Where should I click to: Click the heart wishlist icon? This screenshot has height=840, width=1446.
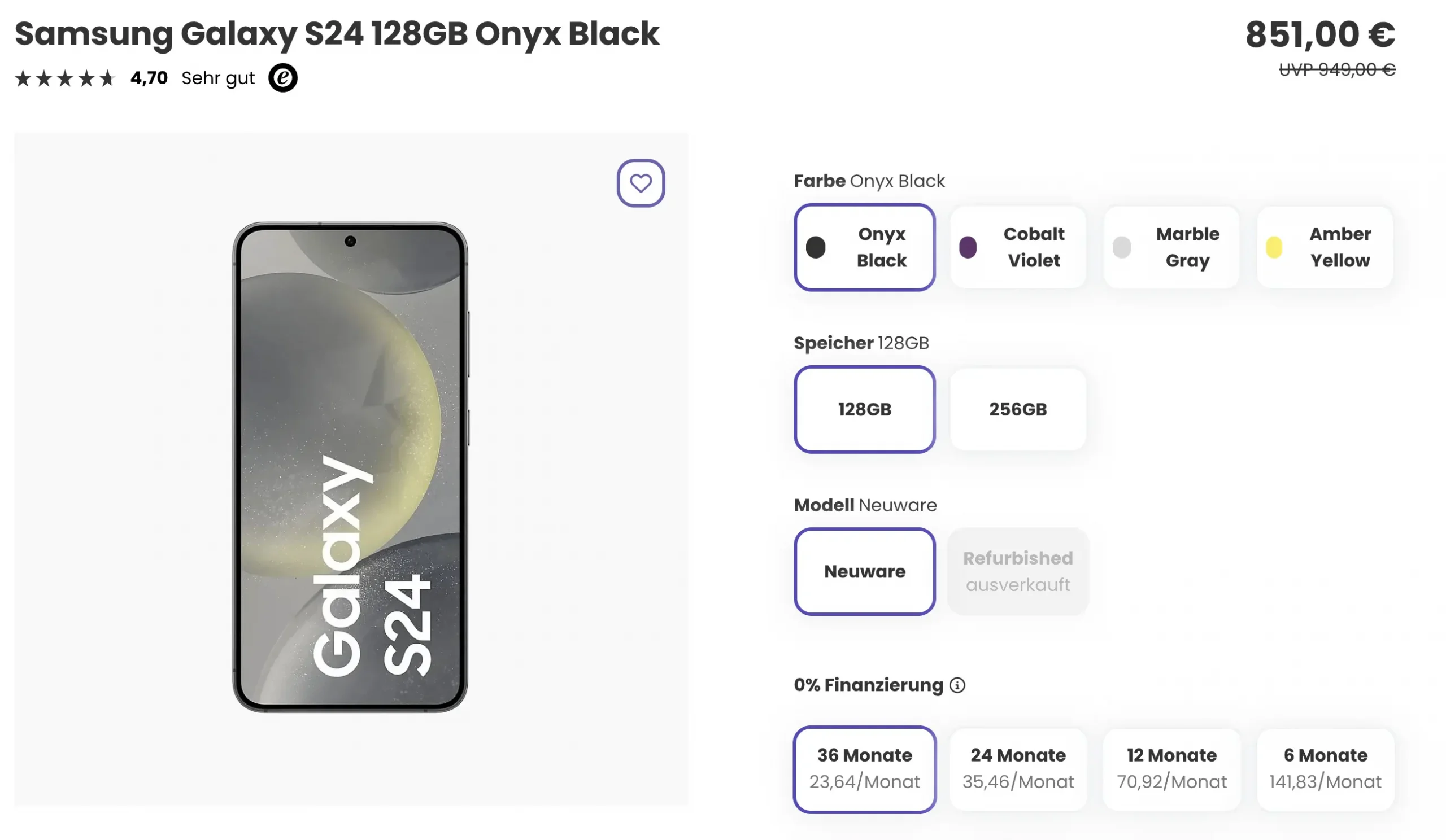[641, 182]
